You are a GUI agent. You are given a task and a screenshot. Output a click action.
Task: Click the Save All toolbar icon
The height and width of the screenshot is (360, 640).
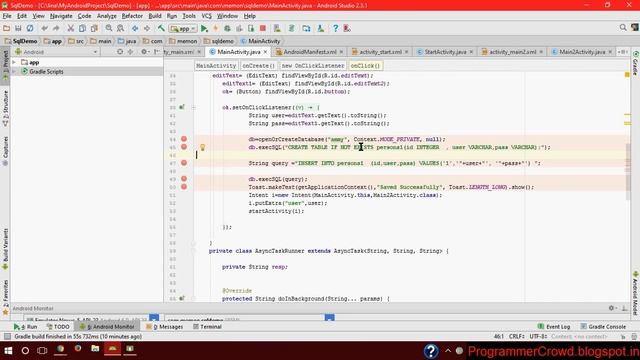(x=18, y=28)
